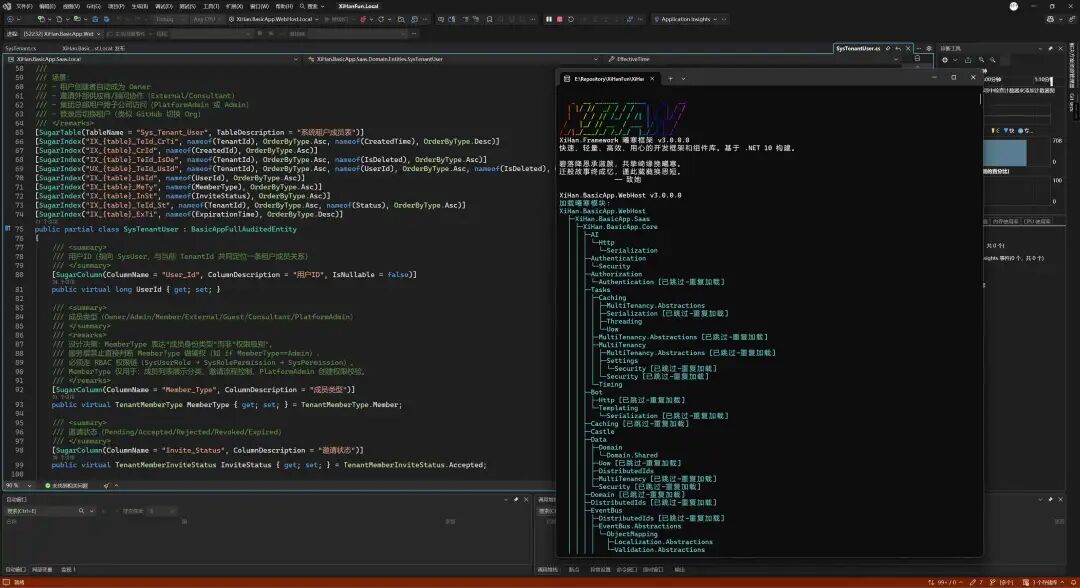This screenshot has width=1080, height=588.
Task: Open Diagnostic Tools settings gear
Action: 944,60
